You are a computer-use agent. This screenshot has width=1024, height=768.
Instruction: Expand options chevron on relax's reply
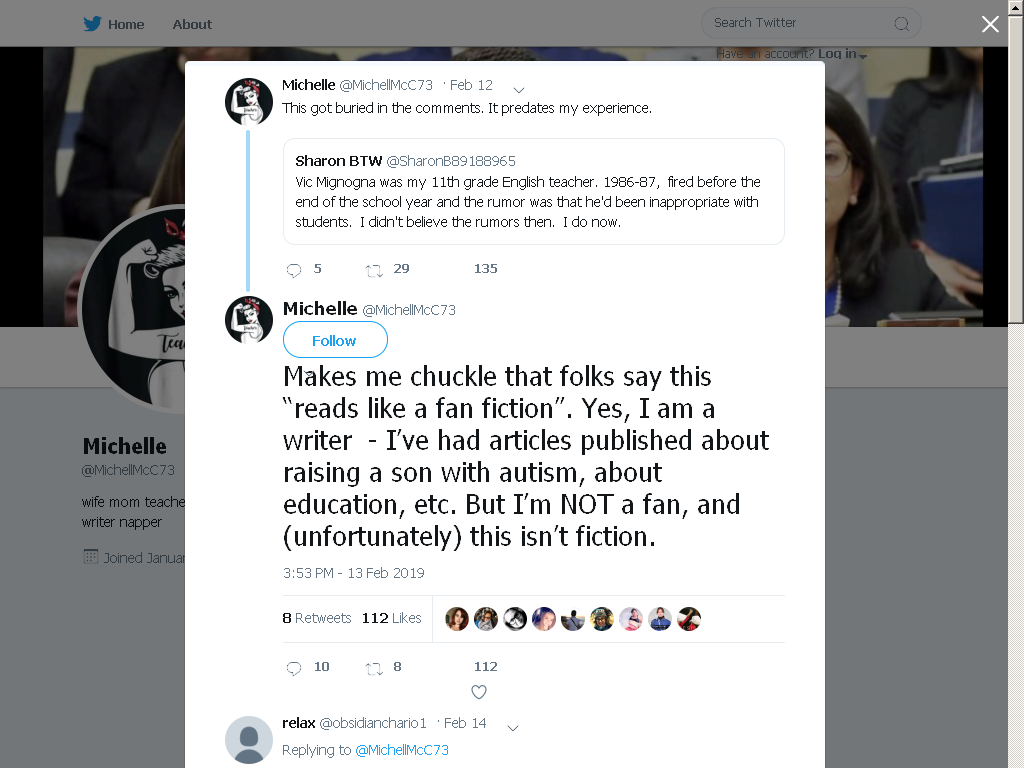coord(513,728)
